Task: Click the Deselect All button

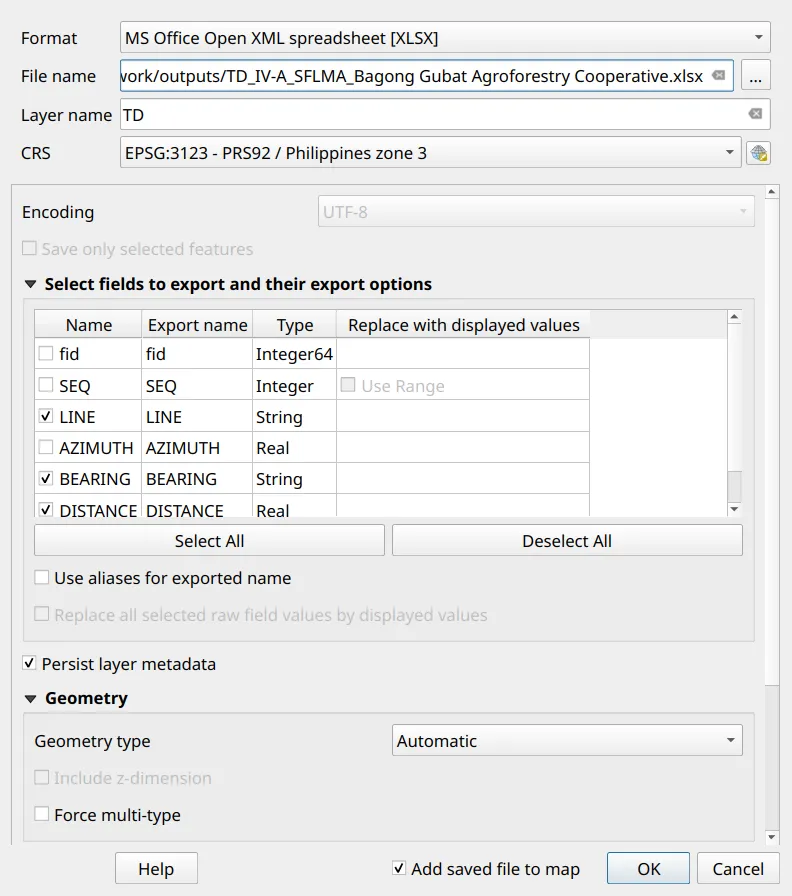Action: [567, 541]
